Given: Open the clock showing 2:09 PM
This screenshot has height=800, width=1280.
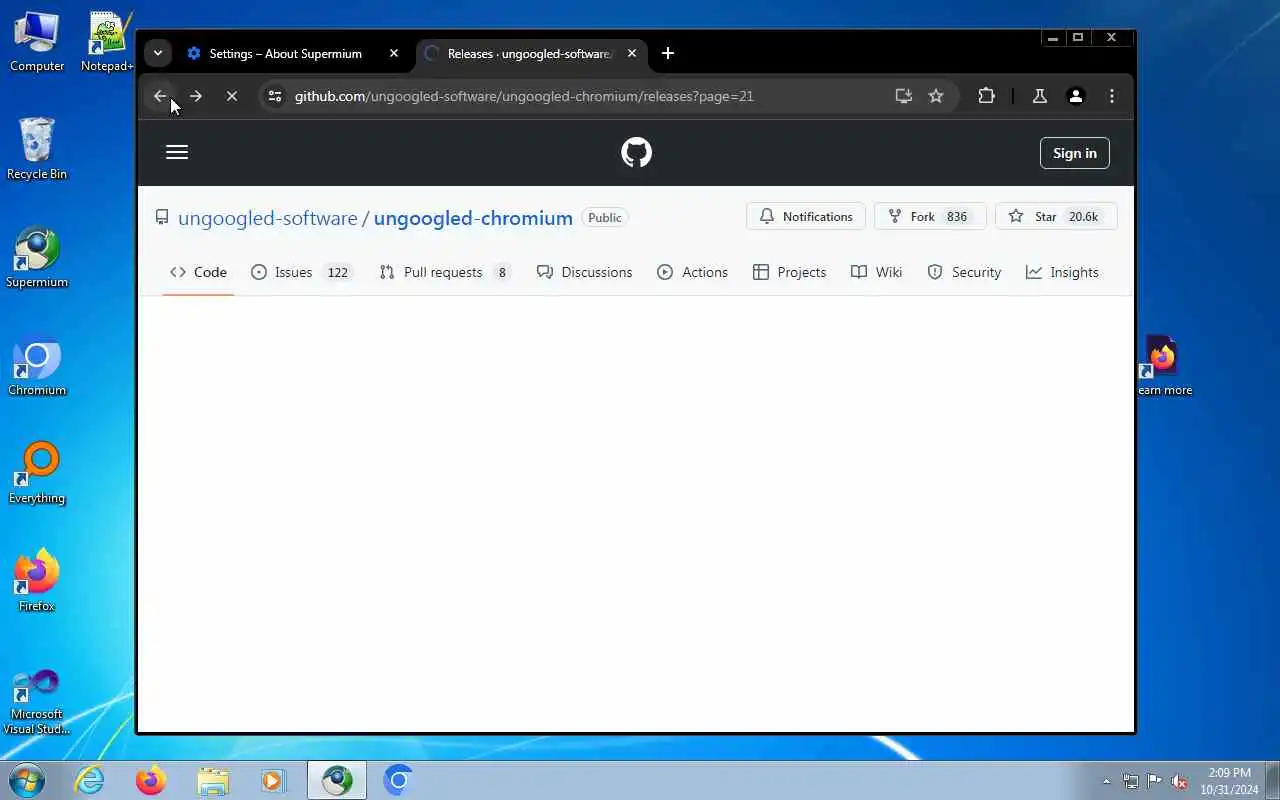Looking at the screenshot, I should [x=1229, y=781].
